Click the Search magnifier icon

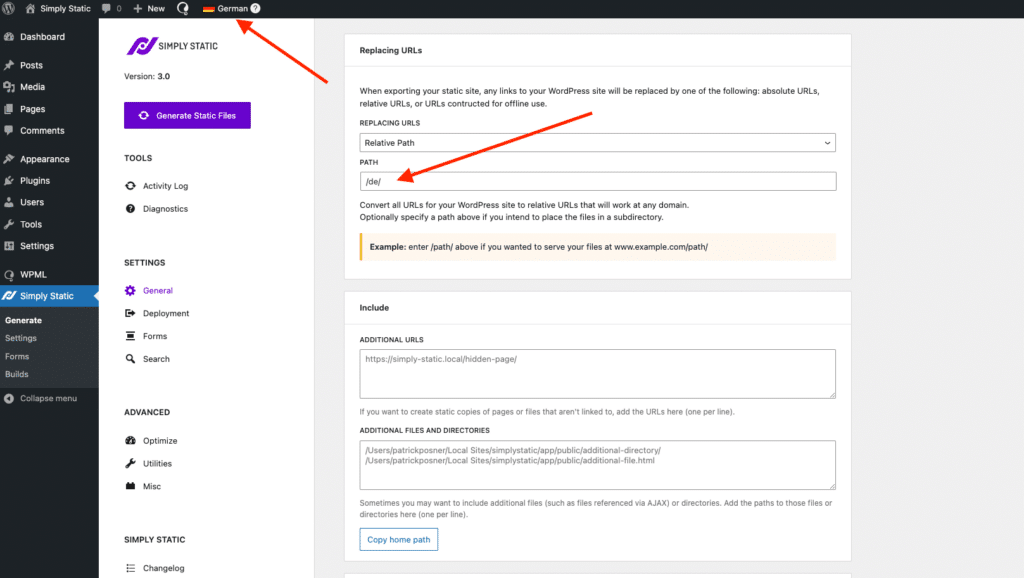130,359
